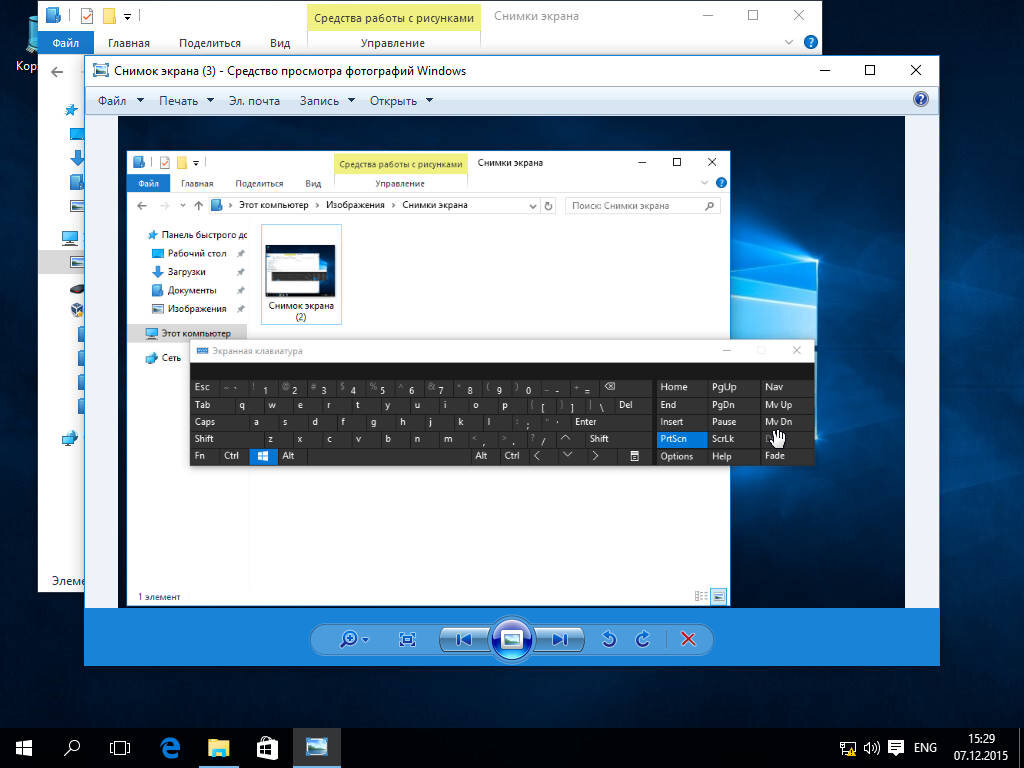Select Средства работы с рисунками contextual tab
Screen dimensions: 1024x768
(394, 18)
